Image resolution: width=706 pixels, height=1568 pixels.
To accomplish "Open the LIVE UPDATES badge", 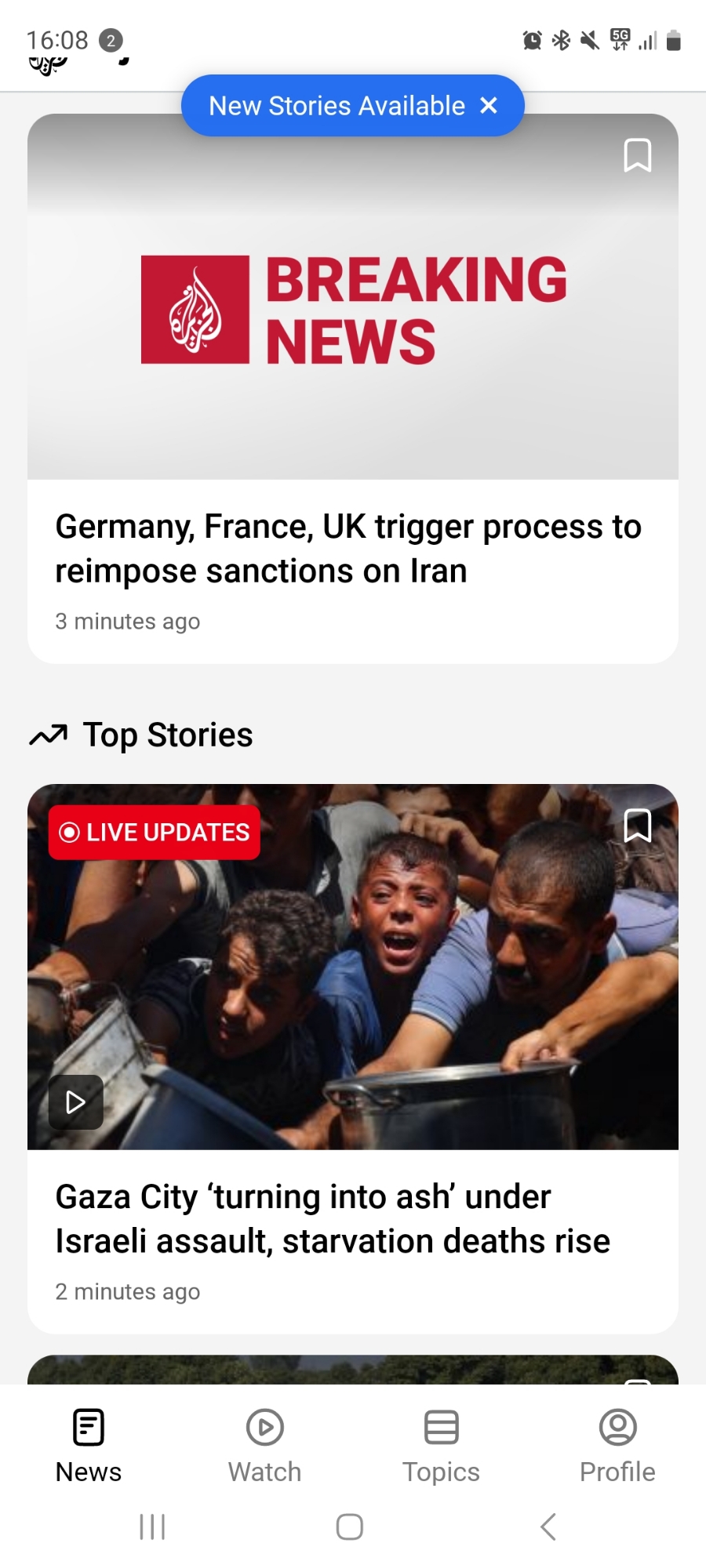I will click(155, 833).
